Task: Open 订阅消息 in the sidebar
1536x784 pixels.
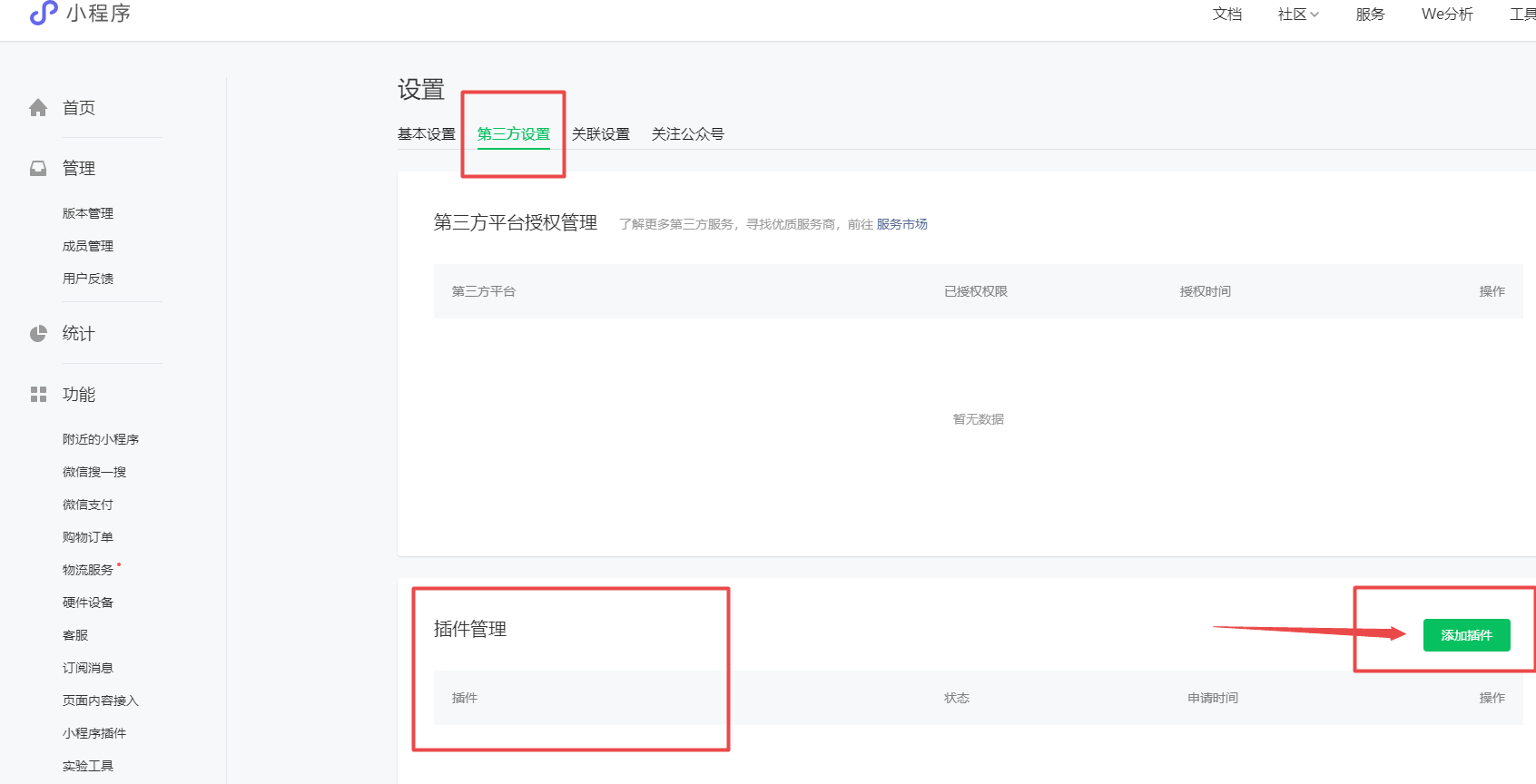Action: (x=88, y=668)
